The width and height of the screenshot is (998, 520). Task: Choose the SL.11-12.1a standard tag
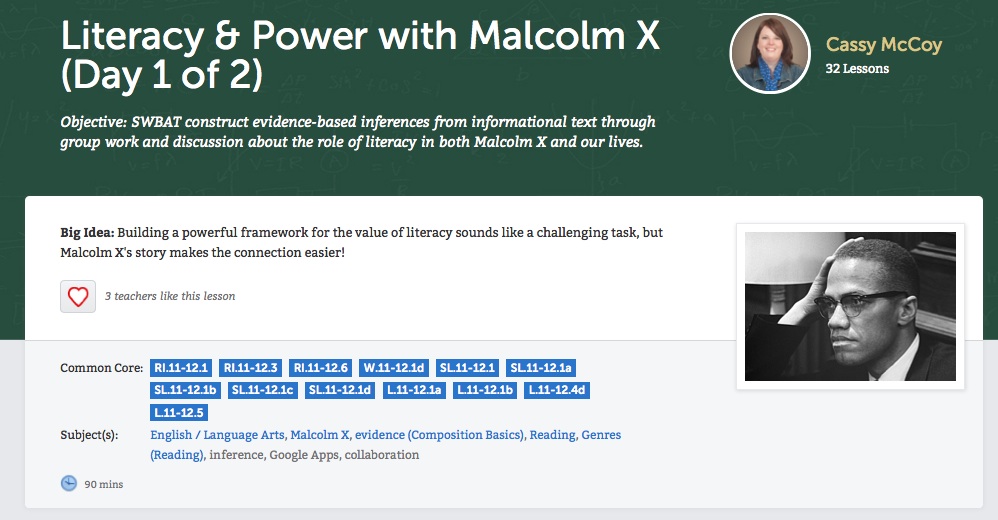click(x=541, y=368)
